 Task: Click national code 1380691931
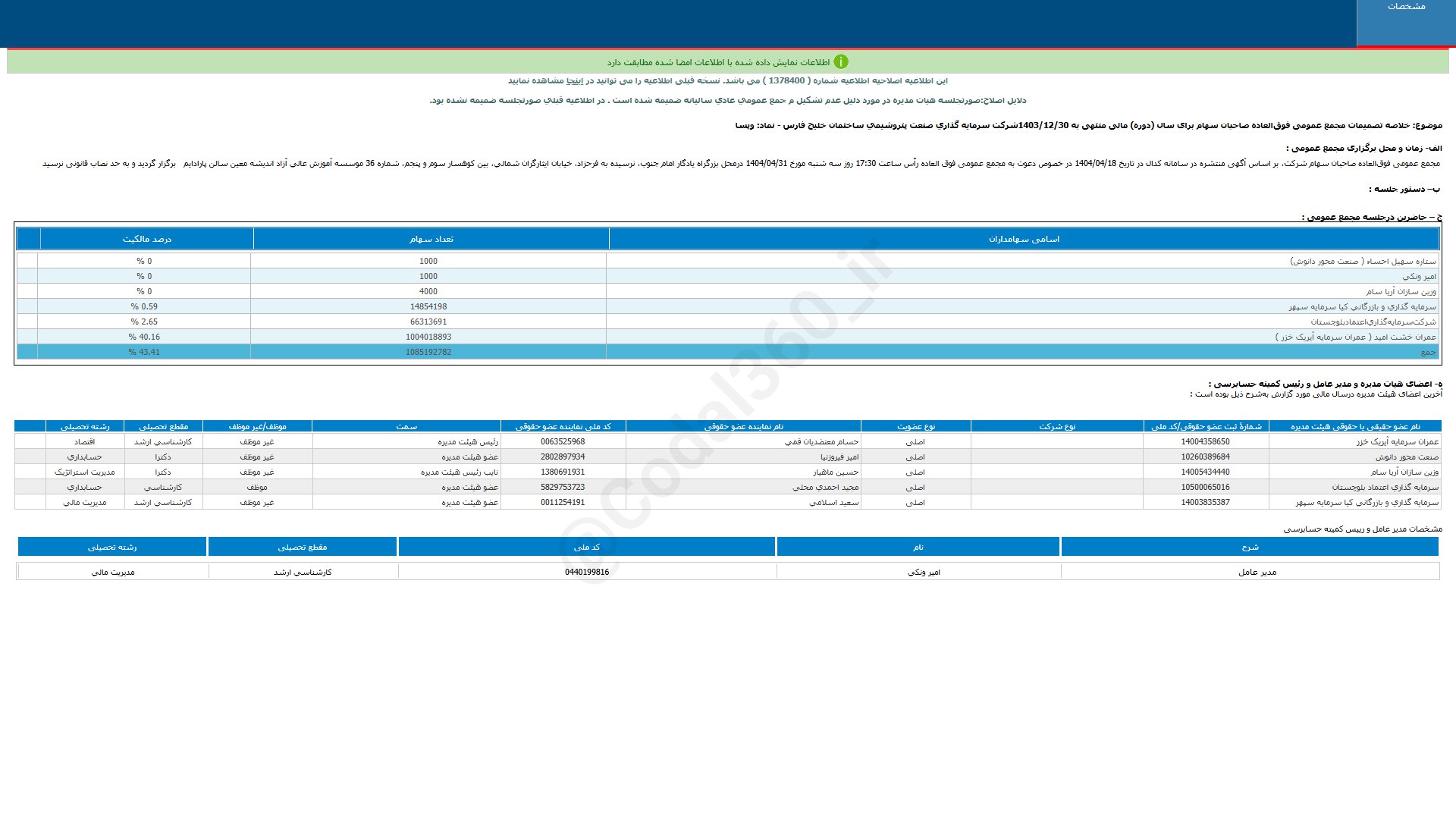click(x=563, y=472)
